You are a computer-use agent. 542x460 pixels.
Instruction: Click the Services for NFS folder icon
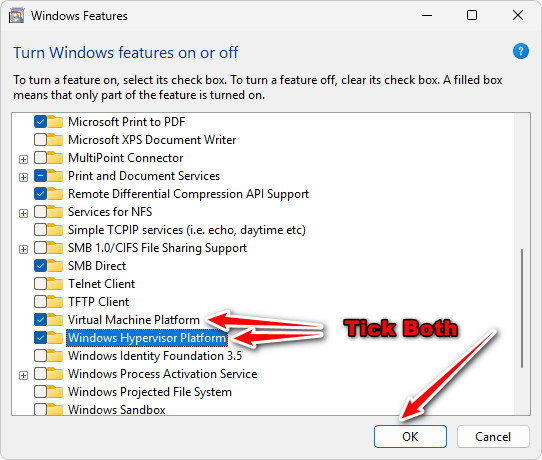tap(55, 212)
